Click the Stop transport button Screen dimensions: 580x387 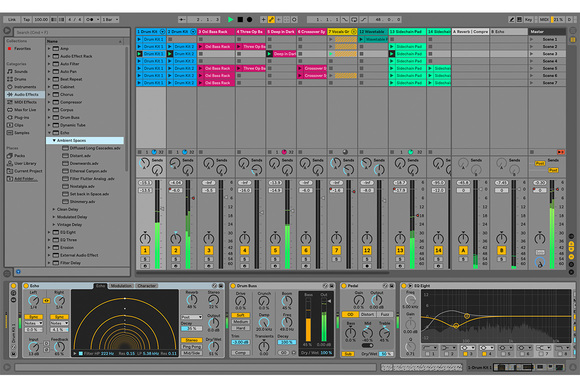coord(240,19)
